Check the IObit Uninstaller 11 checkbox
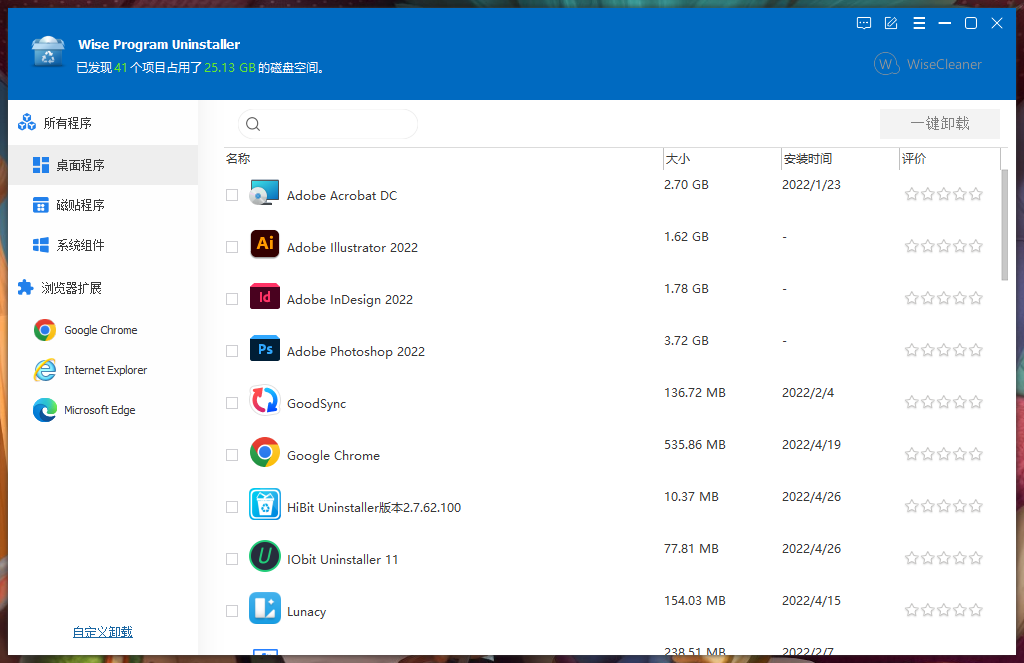 (x=232, y=559)
